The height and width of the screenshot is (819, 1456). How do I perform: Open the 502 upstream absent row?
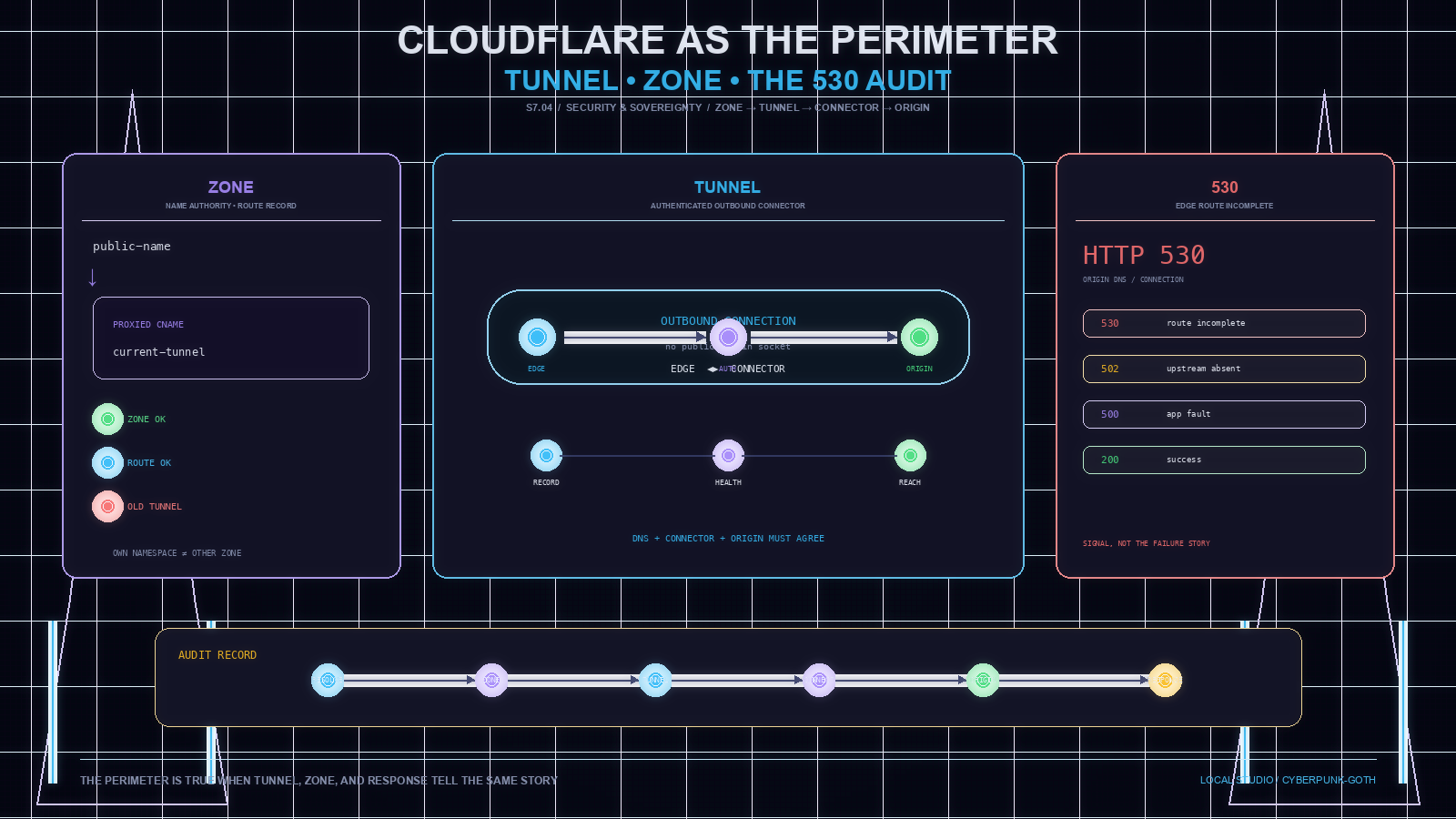[x=1224, y=369]
